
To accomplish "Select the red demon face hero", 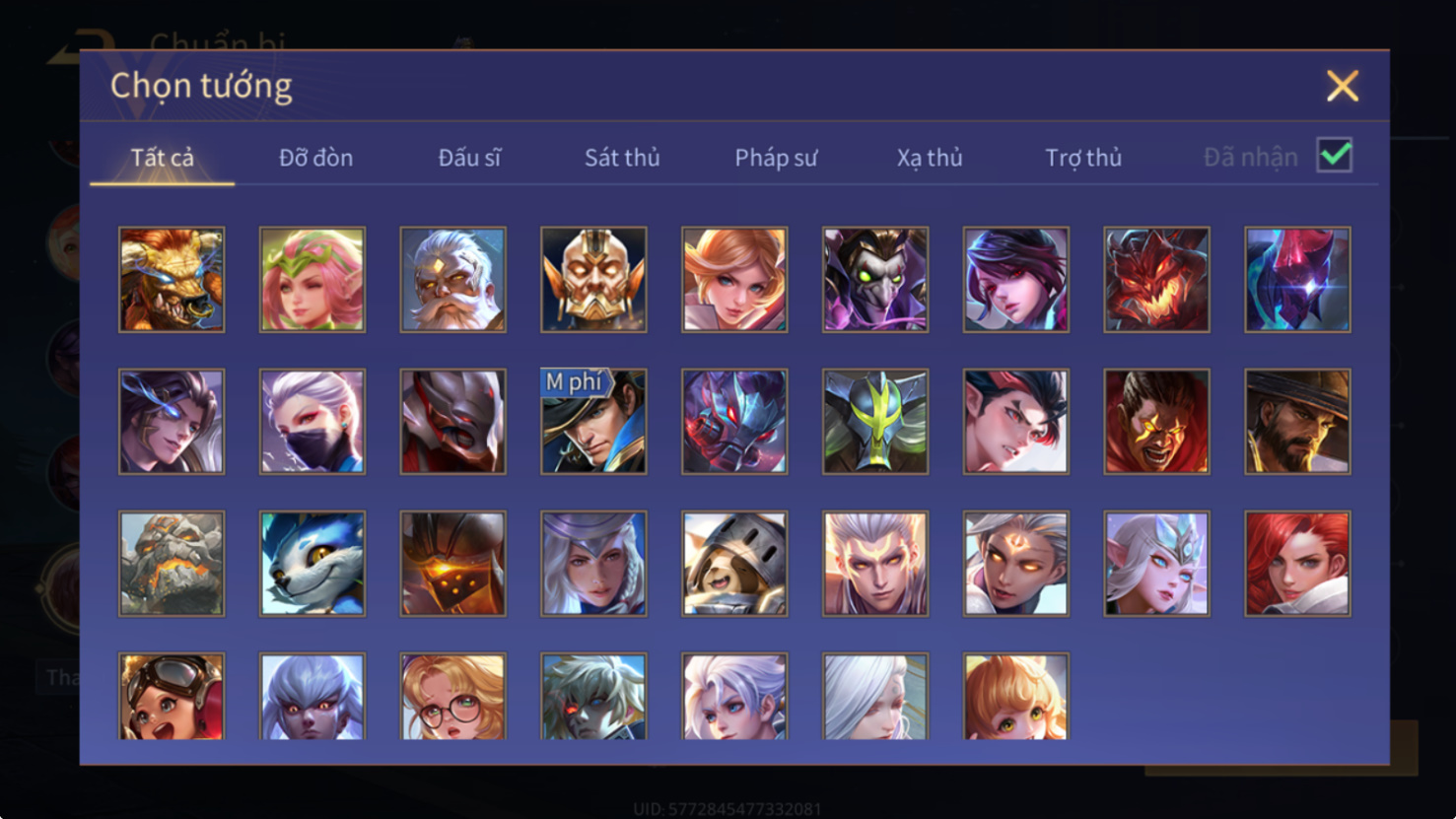I will [x=1156, y=280].
